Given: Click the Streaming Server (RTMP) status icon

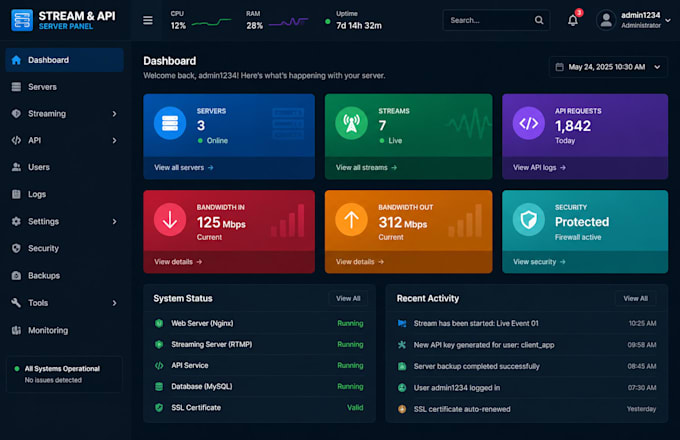Looking at the screenshot, I should (159, 344).
